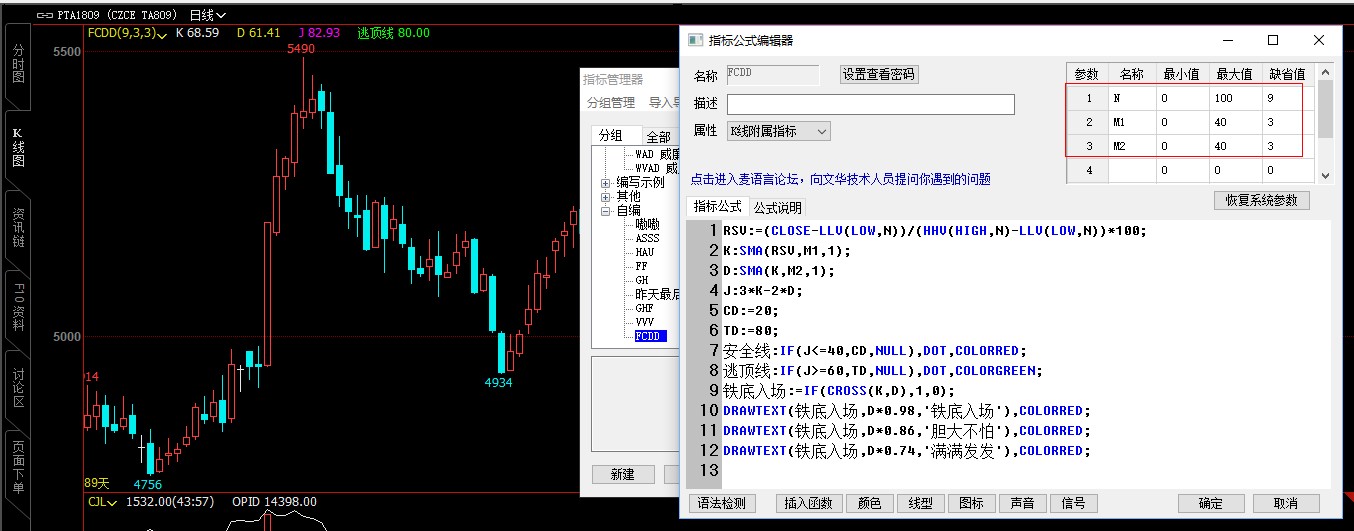
Task: Open the 日线 period dropdown
Action: (x=207, y=16)
